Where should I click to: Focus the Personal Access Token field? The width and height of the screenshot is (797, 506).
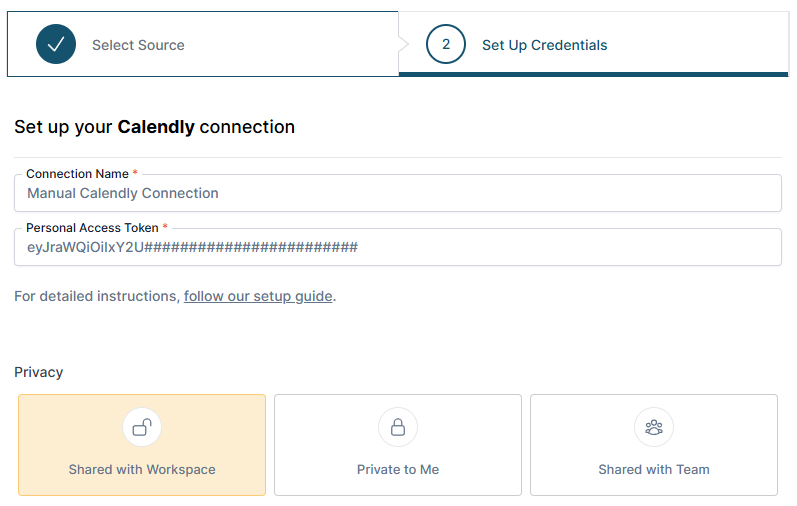pyautogui.click(x=398, y=247)
